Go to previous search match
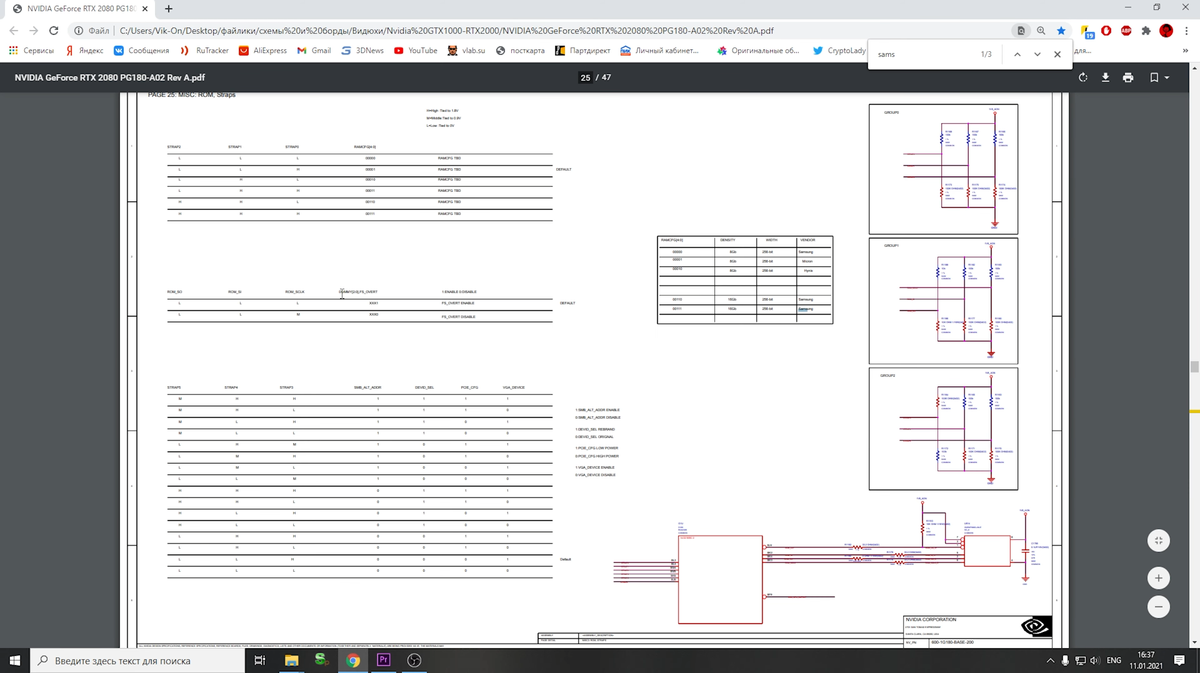 [1017, 54]
